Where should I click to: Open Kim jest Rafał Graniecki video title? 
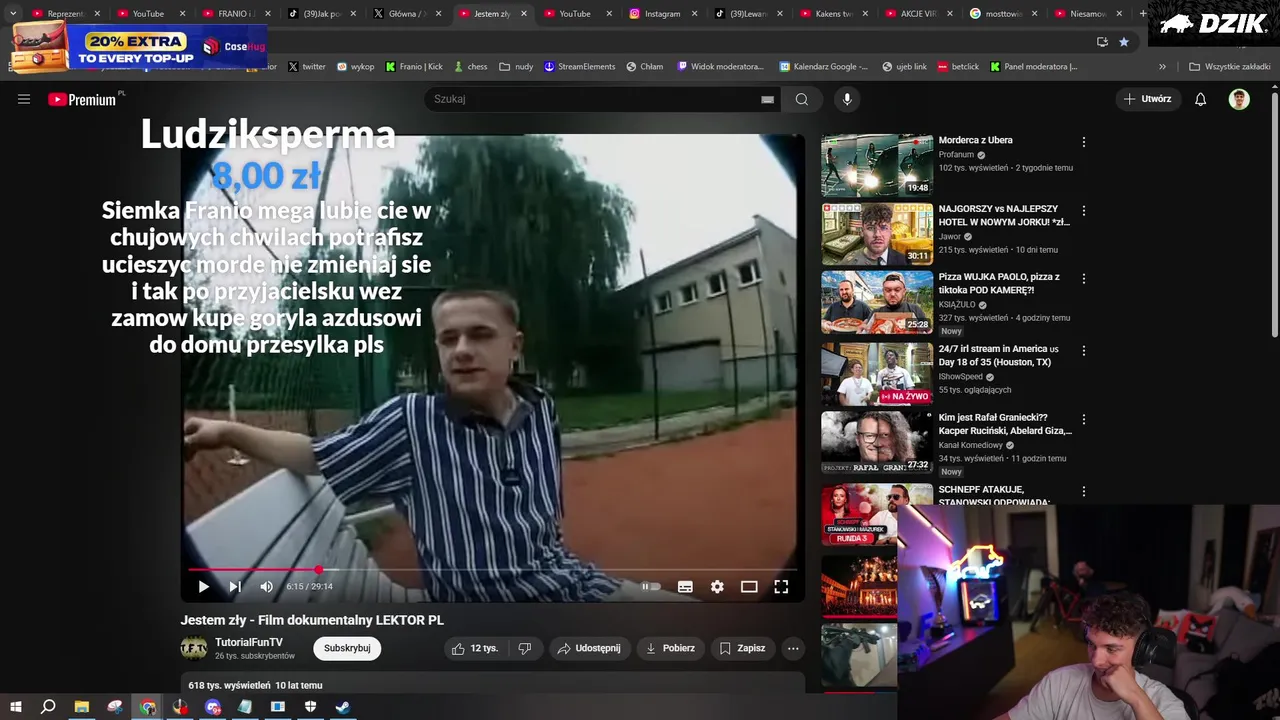coord(1005,424)
